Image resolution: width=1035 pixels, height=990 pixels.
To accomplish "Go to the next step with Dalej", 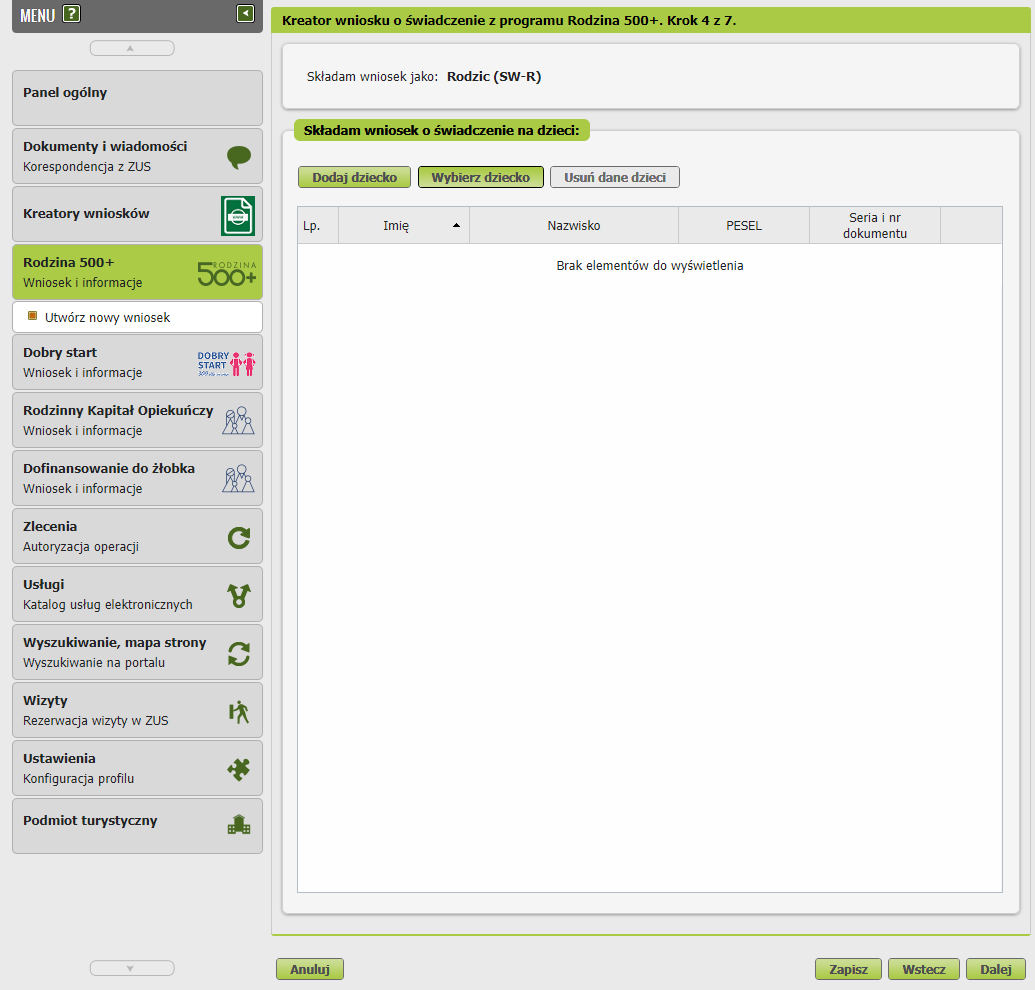I will pyautogui.click(x=995, y=969).
